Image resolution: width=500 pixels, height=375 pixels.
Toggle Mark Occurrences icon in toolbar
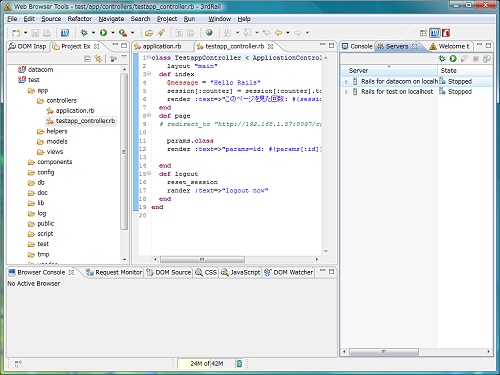tap(179, 33)
